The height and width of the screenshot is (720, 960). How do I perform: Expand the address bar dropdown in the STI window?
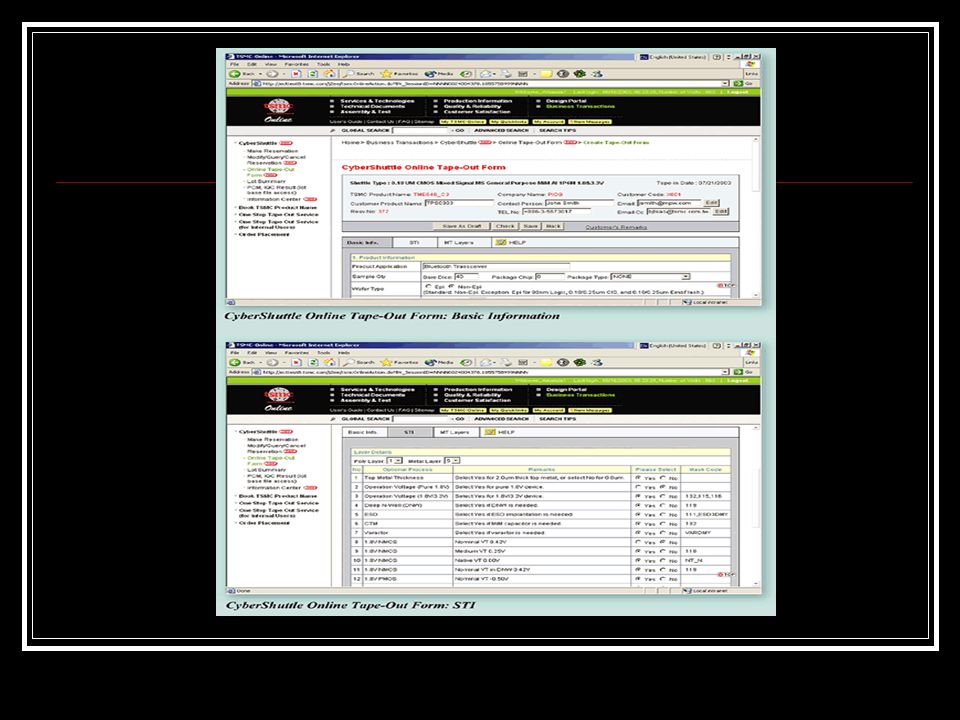tap(726, 372)
